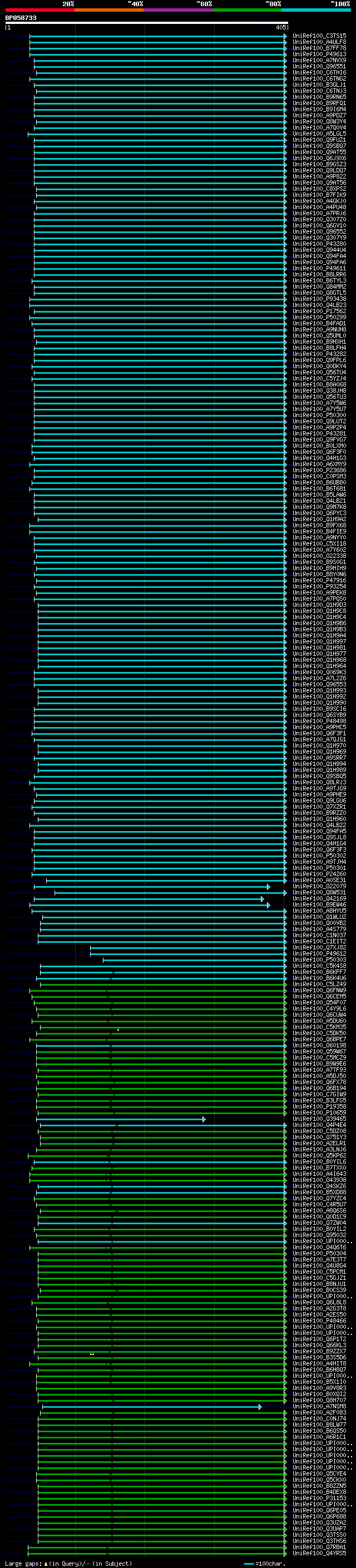Click the green alignment bar for UniRef100_Q6FNW9
Viewport: 356px width, 1568px height.
[x=157, y=990]
